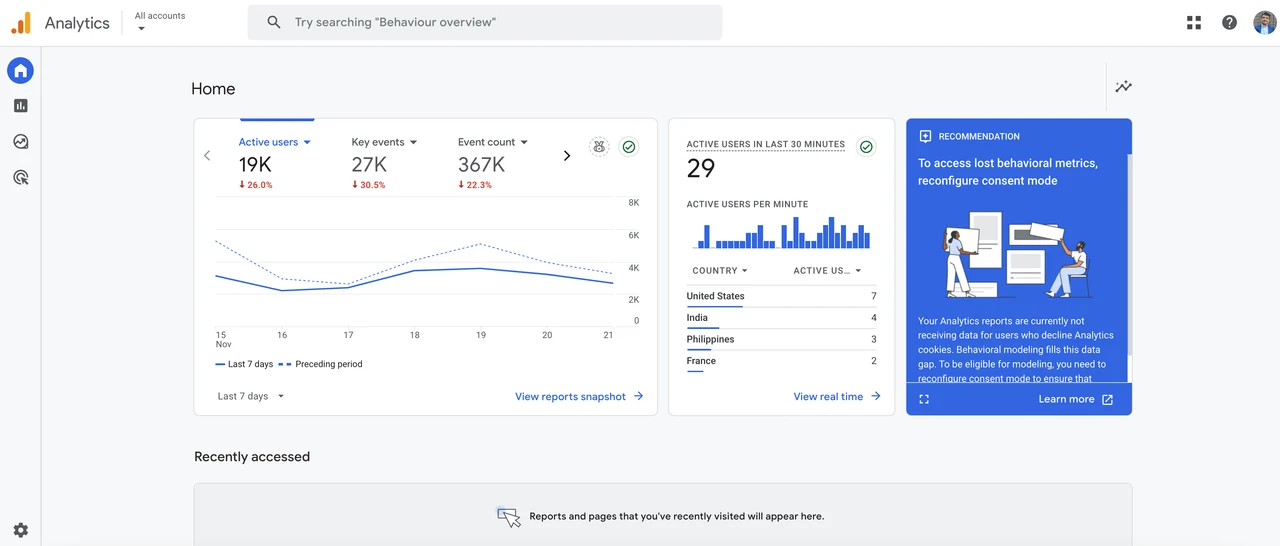Click the active users per minute bar chart

pos(782,234)
